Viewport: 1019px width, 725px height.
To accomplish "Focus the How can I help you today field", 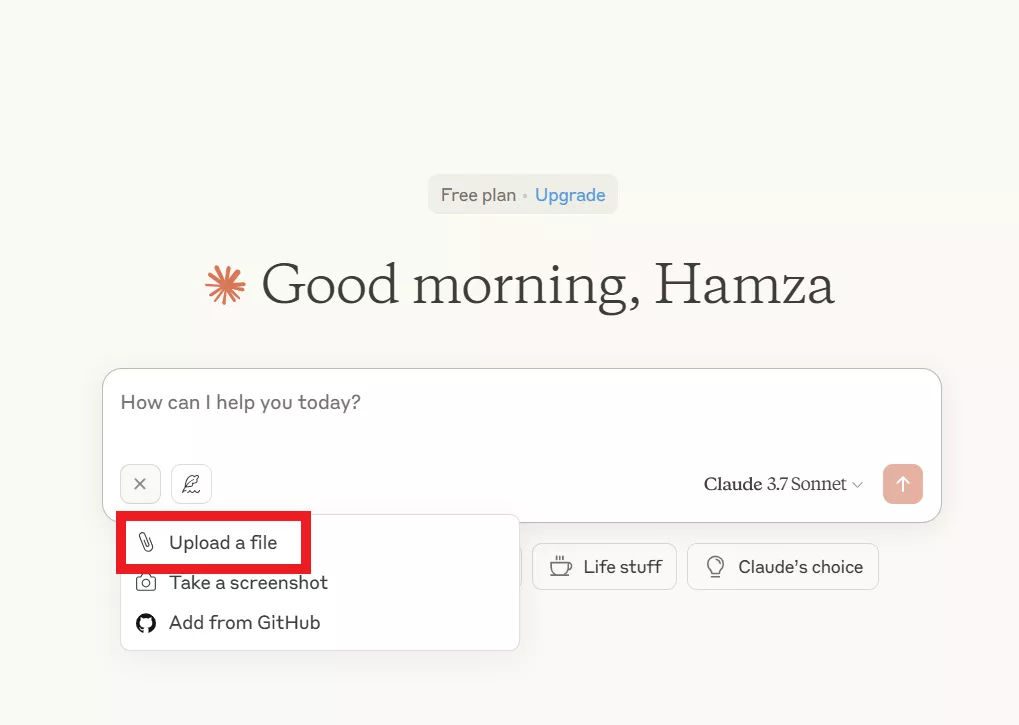I will pos(520,403).
